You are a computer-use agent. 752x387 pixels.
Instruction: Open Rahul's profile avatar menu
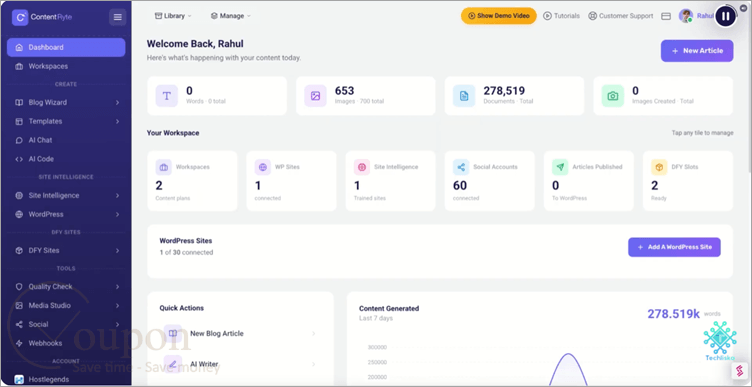tap(686, 16)
